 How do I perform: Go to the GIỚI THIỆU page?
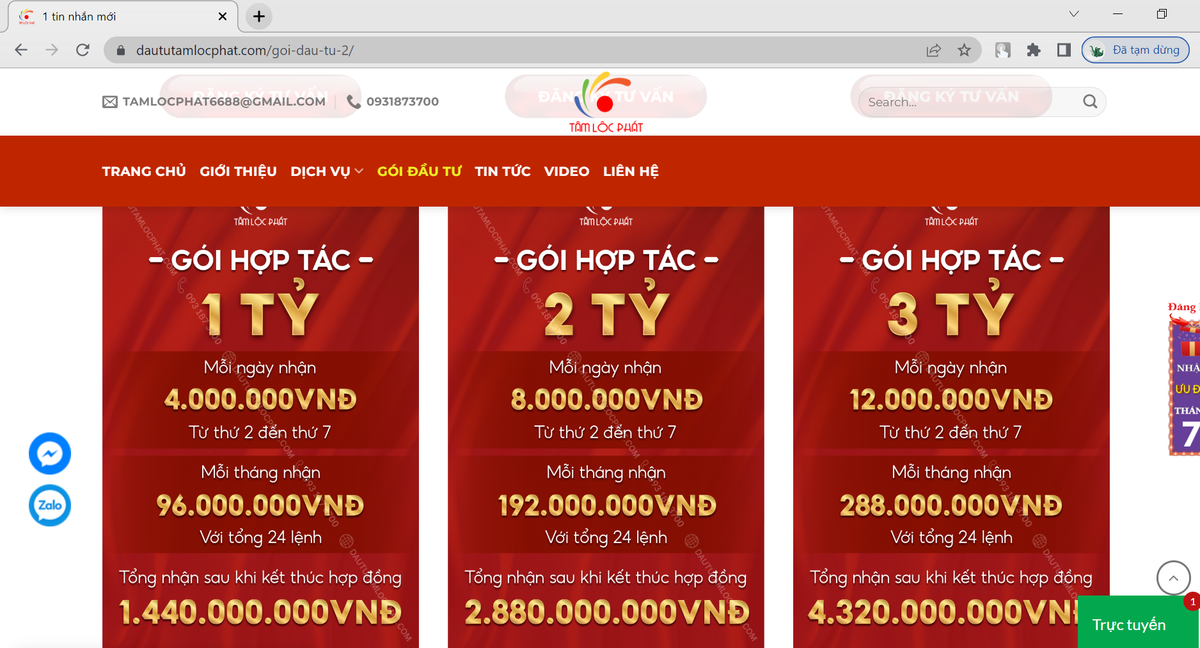coord(238,171)
